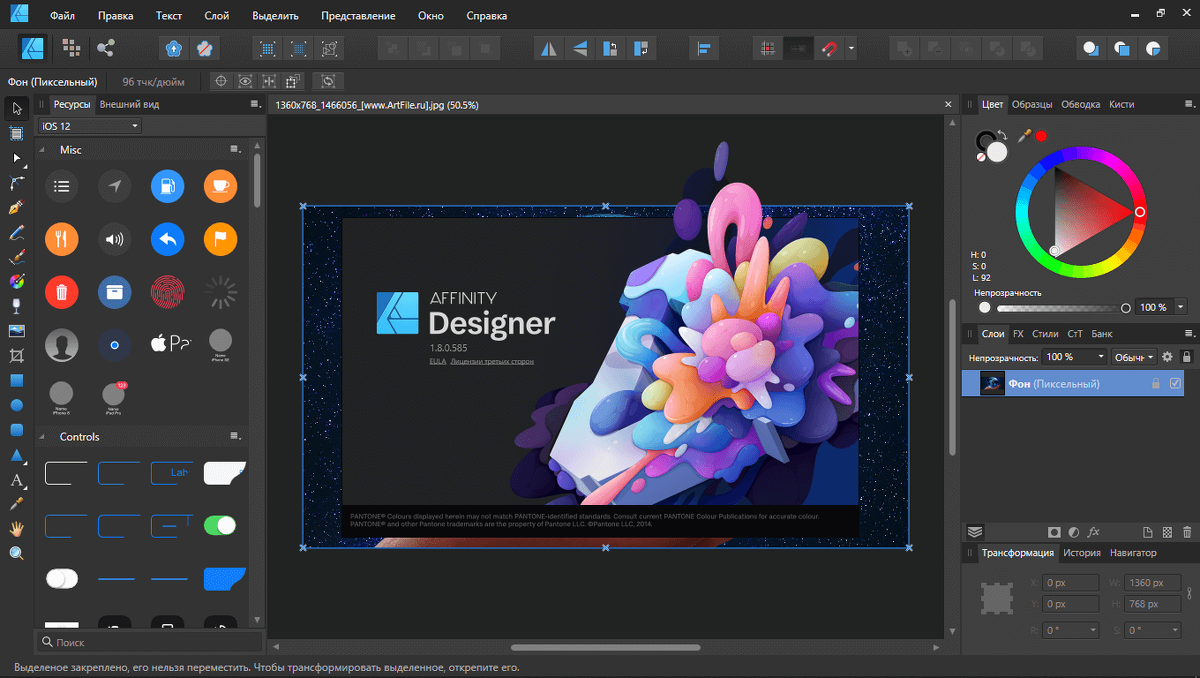
Task: Select the Crop tool
Action: coord(17,355)
